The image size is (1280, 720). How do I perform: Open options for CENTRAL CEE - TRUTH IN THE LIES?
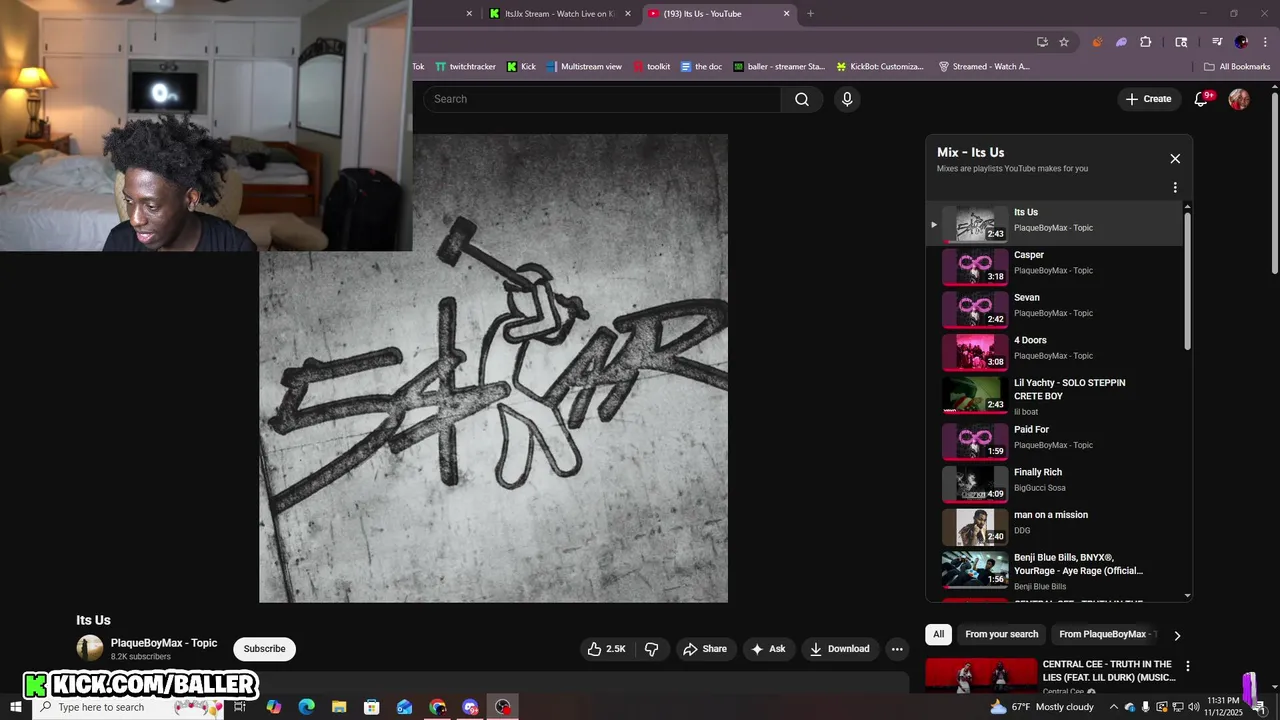pyautogui.click(x=1188, y=666)
